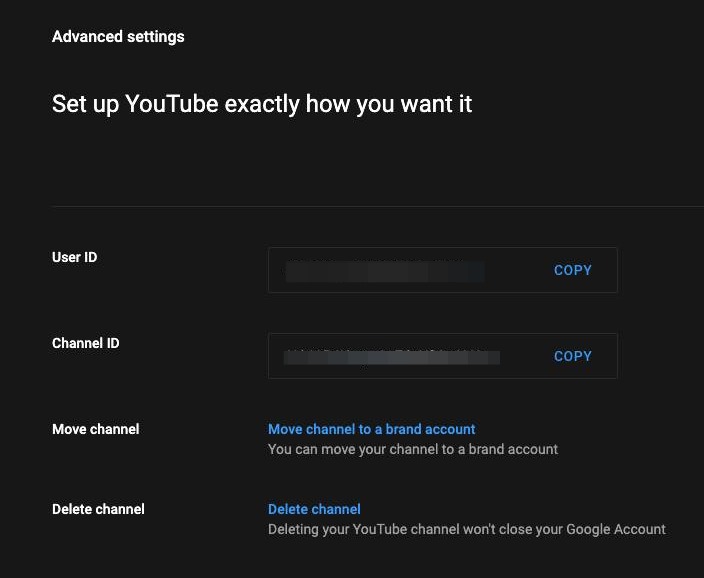Image resolution: width=704 pixels, height=578 pixels.
Task: Click the horizontal divider under the headline
Action: point(378,206)
